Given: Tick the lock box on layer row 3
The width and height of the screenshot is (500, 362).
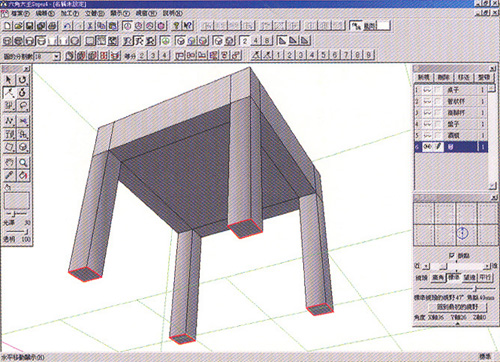Looking at the screenshot, I should (438, 113).
